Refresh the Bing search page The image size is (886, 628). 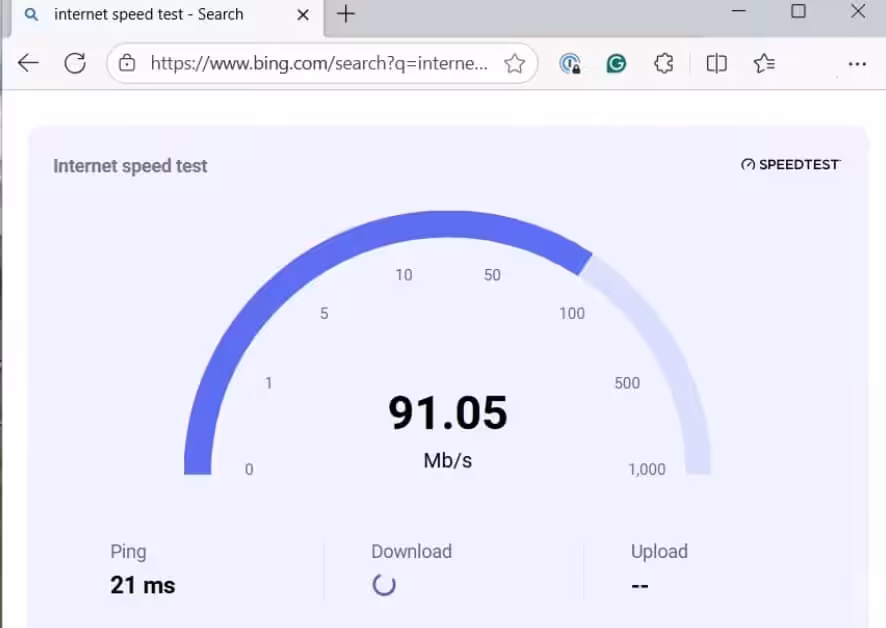coord(75,63)
